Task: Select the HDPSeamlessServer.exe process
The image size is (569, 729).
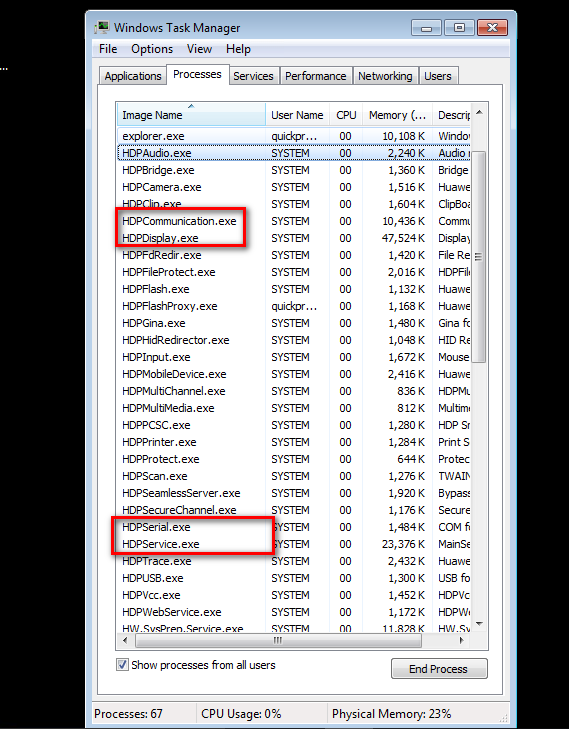Action: point(294,493)
